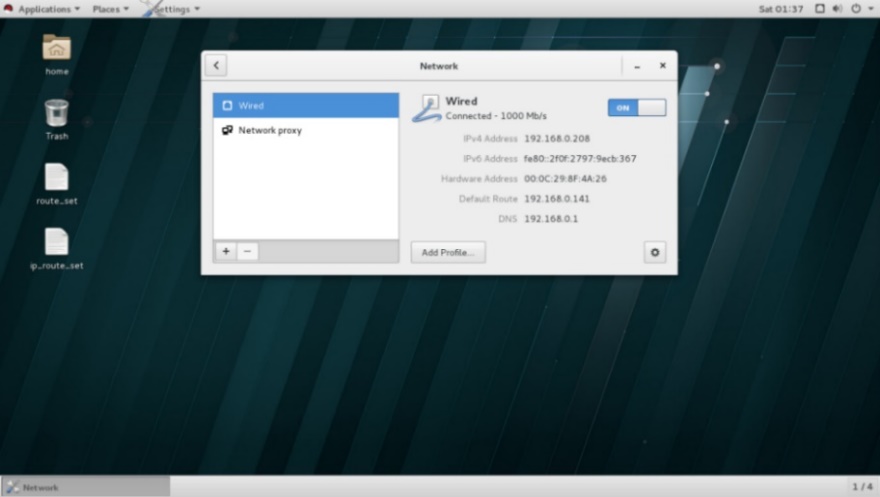880x497 pixels.
Task: Open the home folder desktop icon
Action: tap(57, 48)
